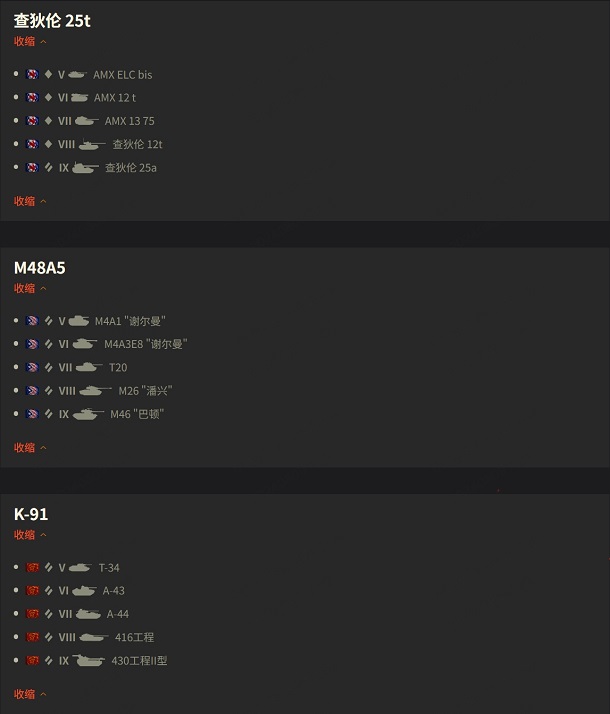Open the M4A3E8 谢尔曼 tank link

tap(146, 344)
